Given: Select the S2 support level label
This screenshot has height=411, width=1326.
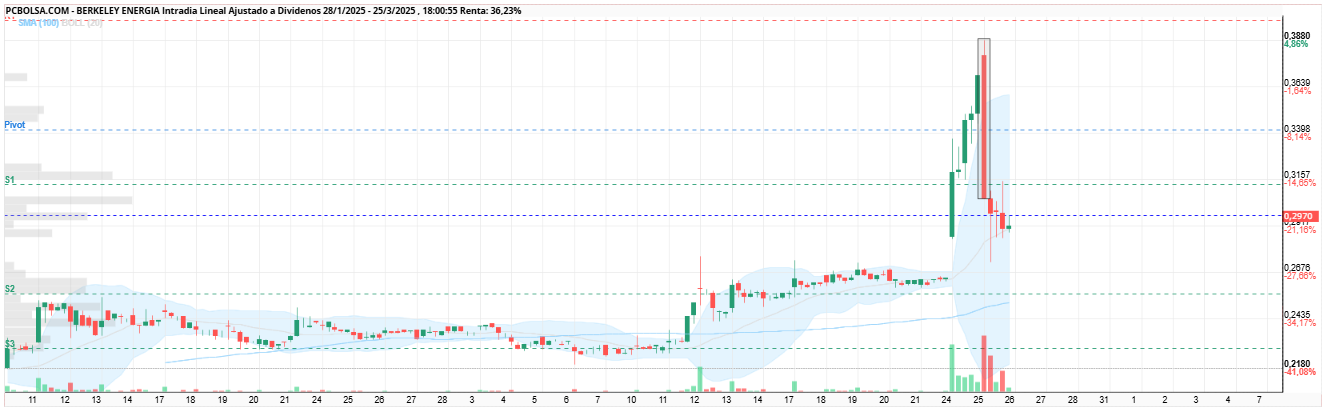Looking at the screenshot, I should point(9,289).
